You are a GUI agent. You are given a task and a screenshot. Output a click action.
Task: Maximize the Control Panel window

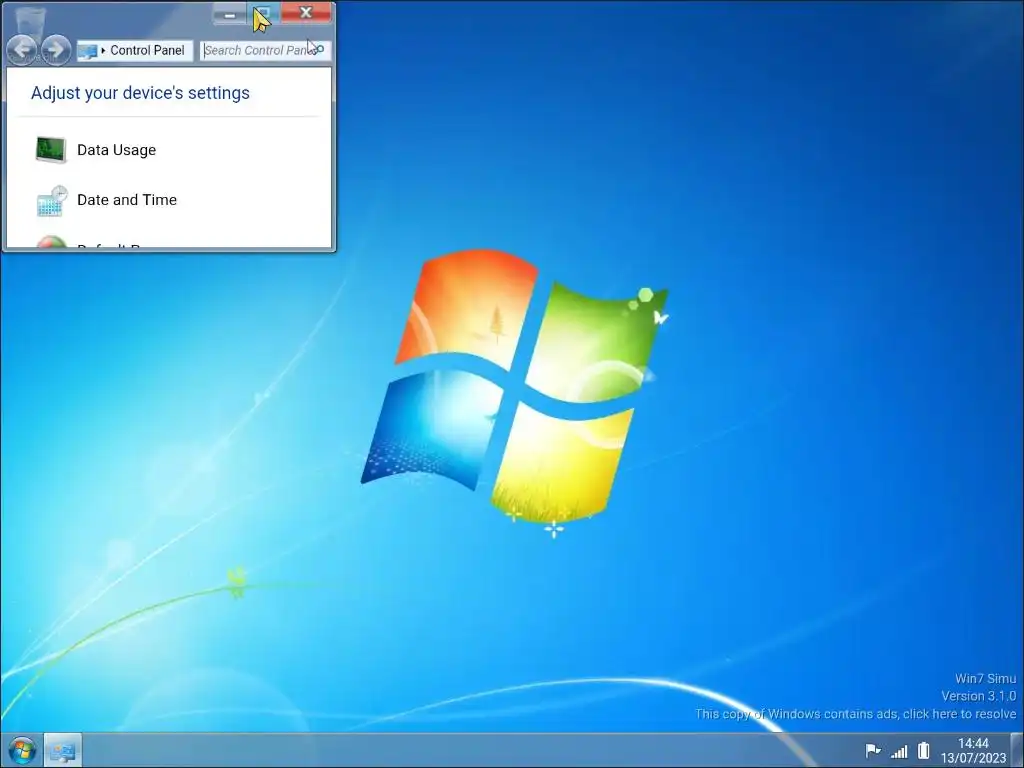point(263,14)
